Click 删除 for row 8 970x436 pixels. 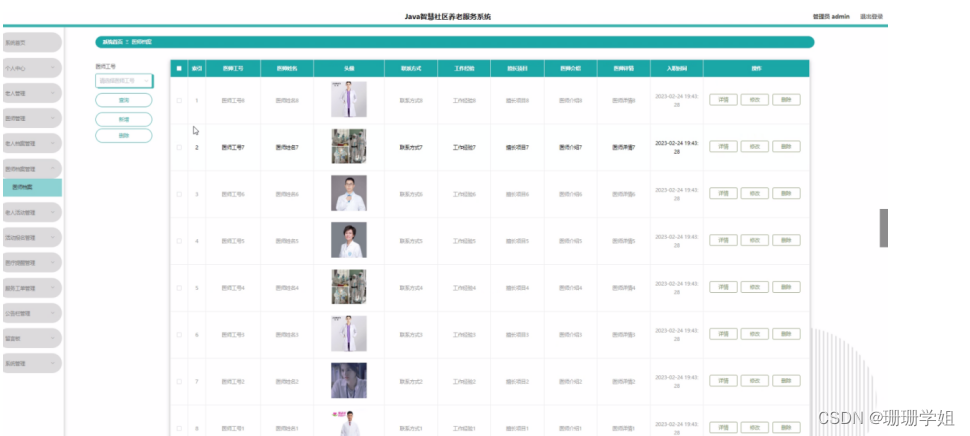(786, 427)
